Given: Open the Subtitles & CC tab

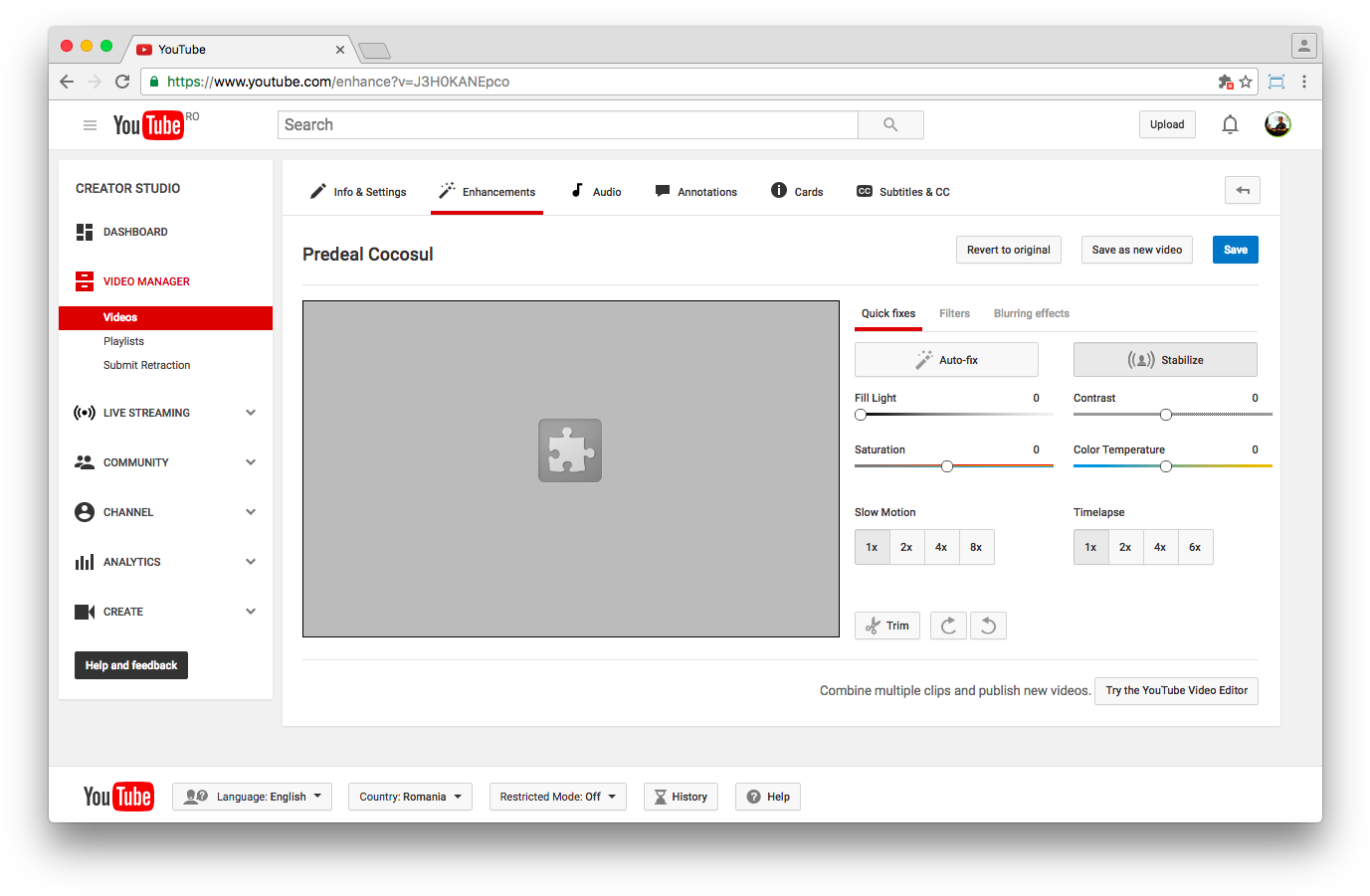Looking at the screenshot, I should [x=902, y=191].
